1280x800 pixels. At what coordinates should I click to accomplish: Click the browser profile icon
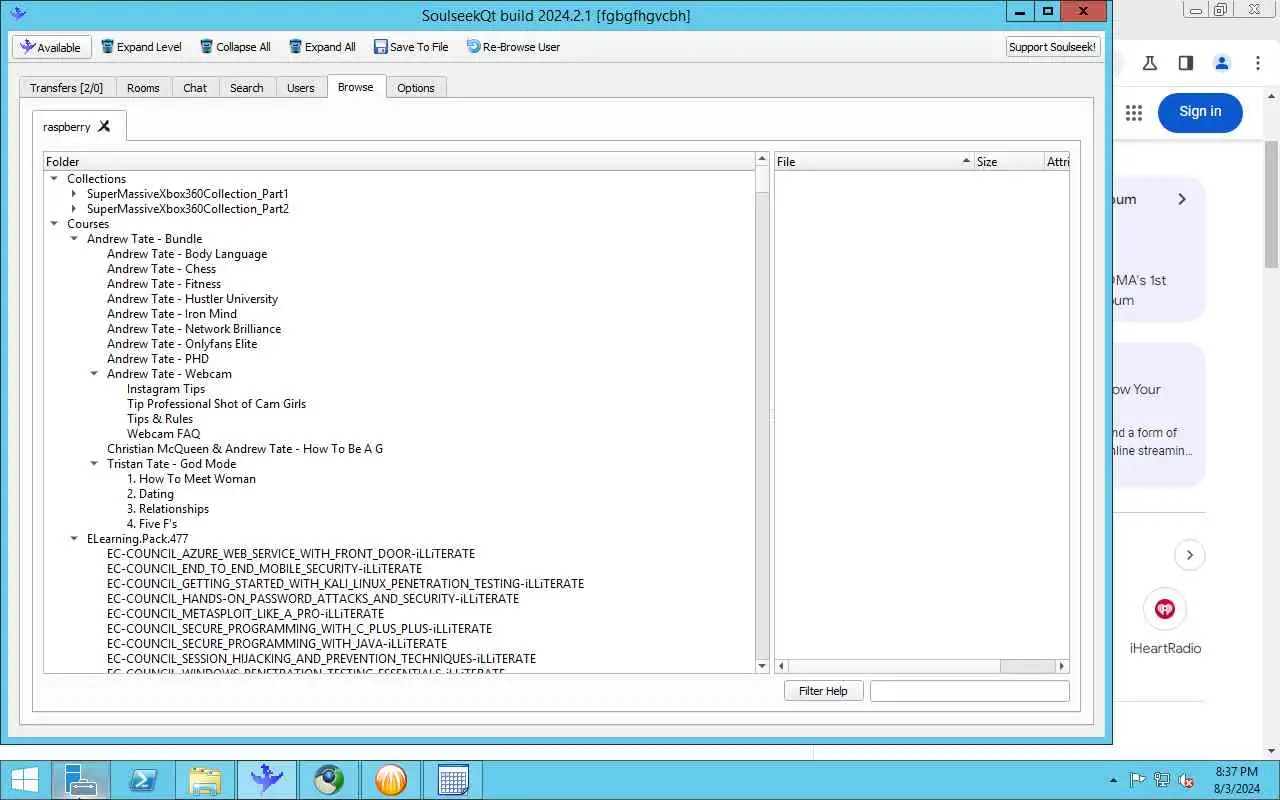(x=1222, y=63)
